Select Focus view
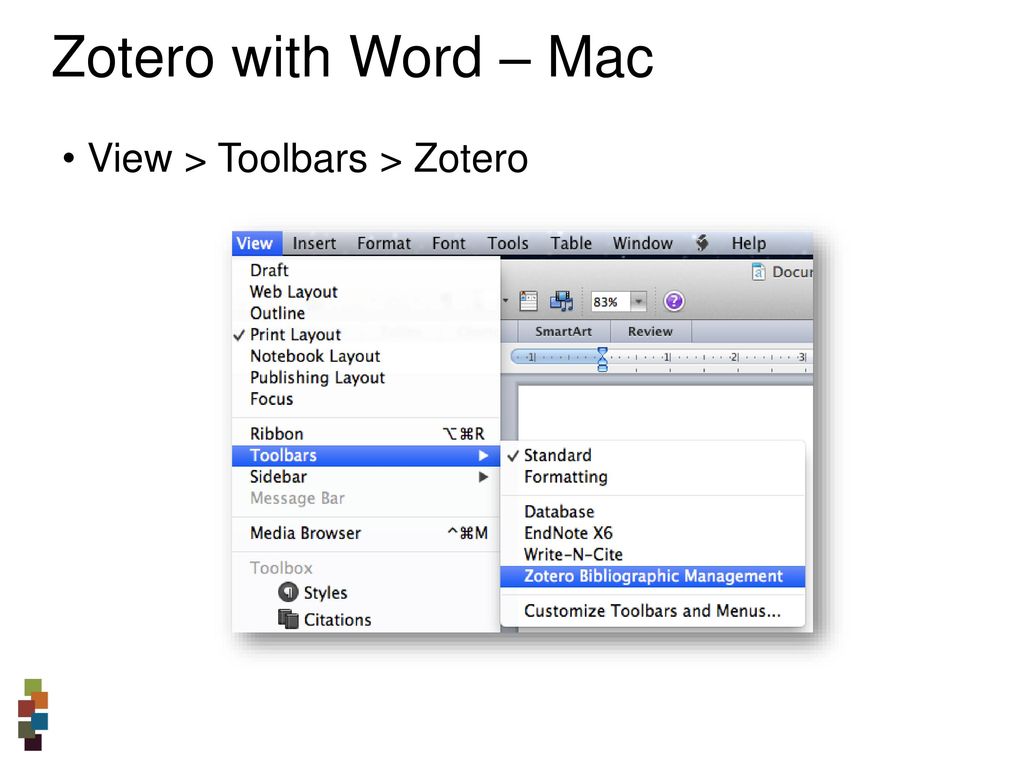The image size is (1024, 768). tap(366, 399)
